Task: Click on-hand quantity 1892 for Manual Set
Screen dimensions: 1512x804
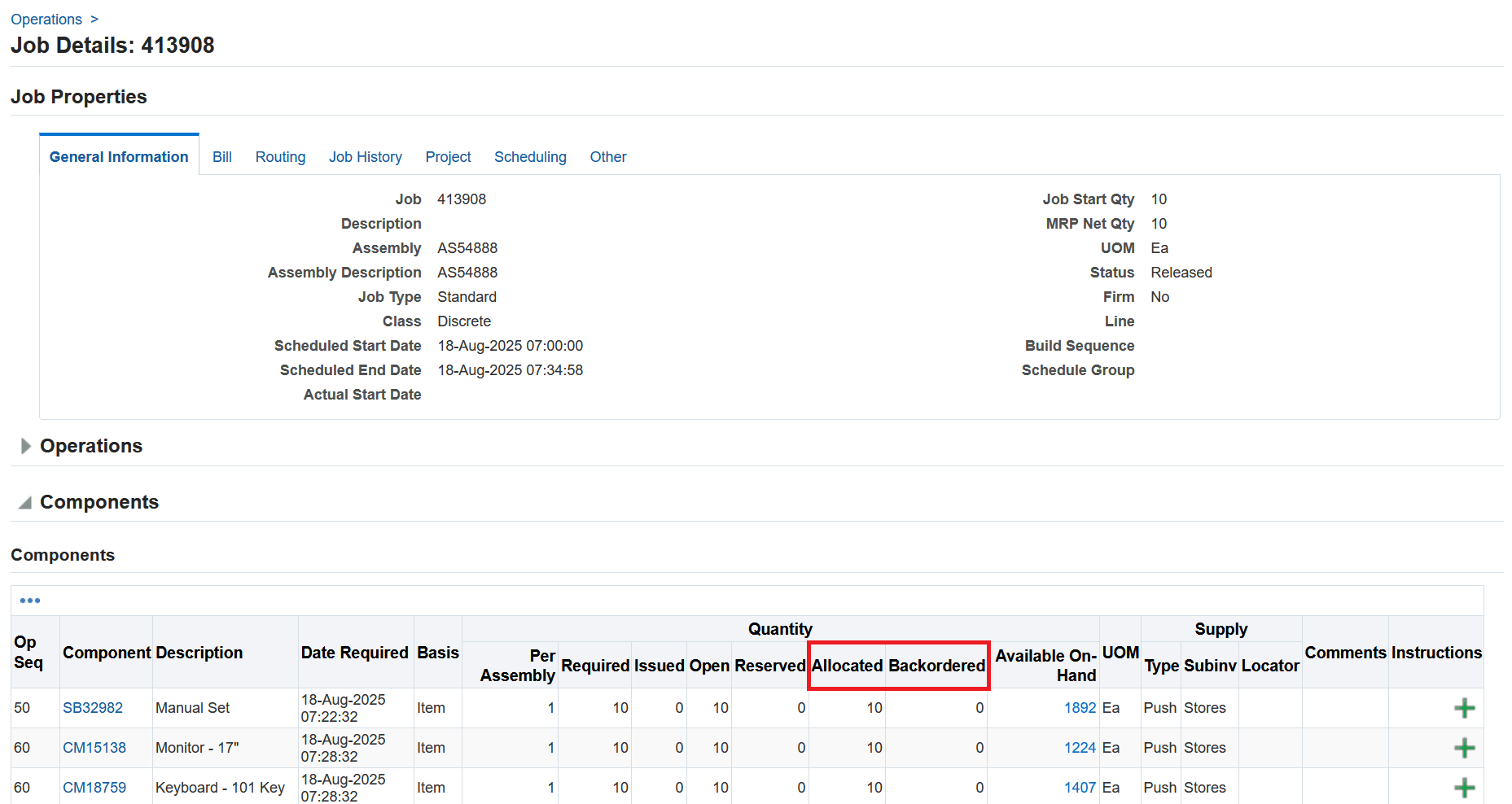Action: click(1080, 708)
